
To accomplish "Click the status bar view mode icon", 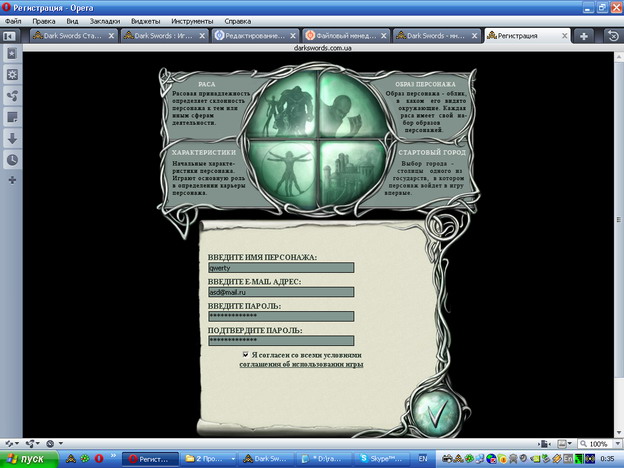I will [543, 443].
